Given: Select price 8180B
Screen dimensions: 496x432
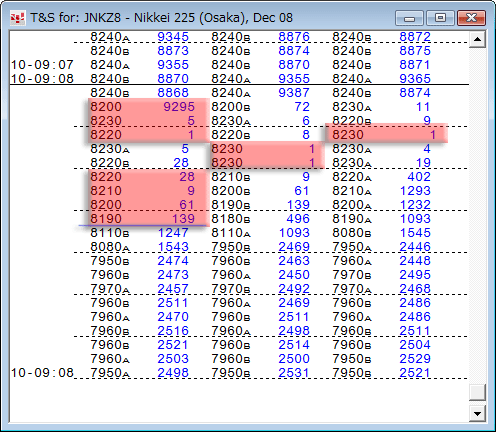Looking at the screenshot, I should pos(231,219).
